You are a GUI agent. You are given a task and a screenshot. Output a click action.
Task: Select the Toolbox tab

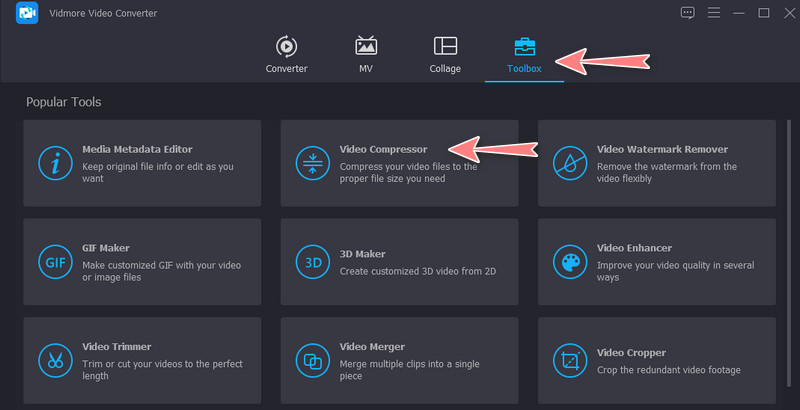coord(524,54)
